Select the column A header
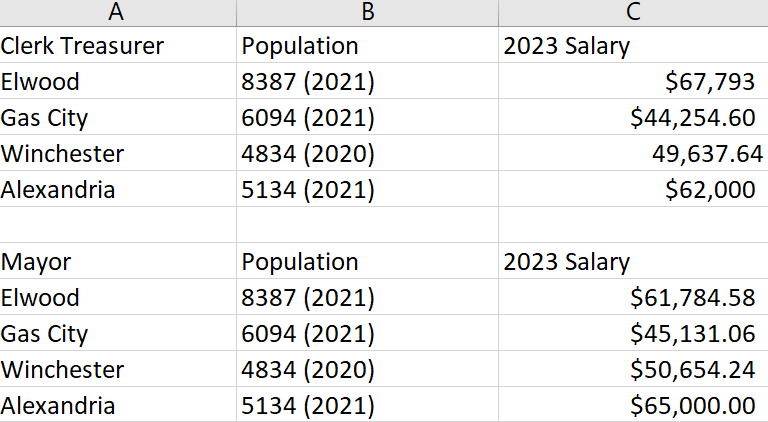This screenshot has width=768, height=422. click(x=117, y=12)
